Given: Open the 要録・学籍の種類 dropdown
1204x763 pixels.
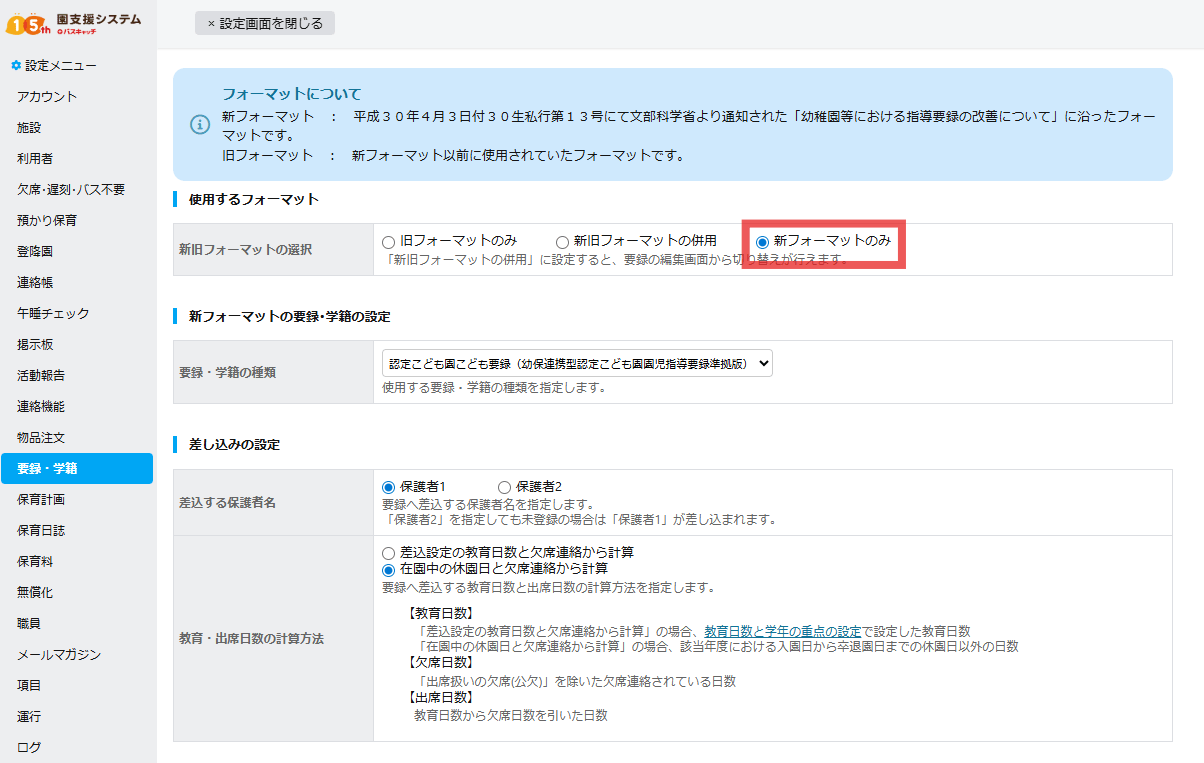Looking at the screenshot, I should click(x=577, y=363).
